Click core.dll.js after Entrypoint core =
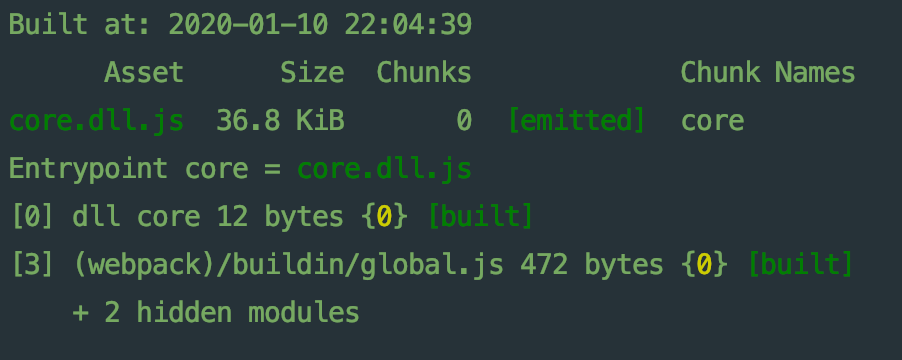 click(384, 170)
